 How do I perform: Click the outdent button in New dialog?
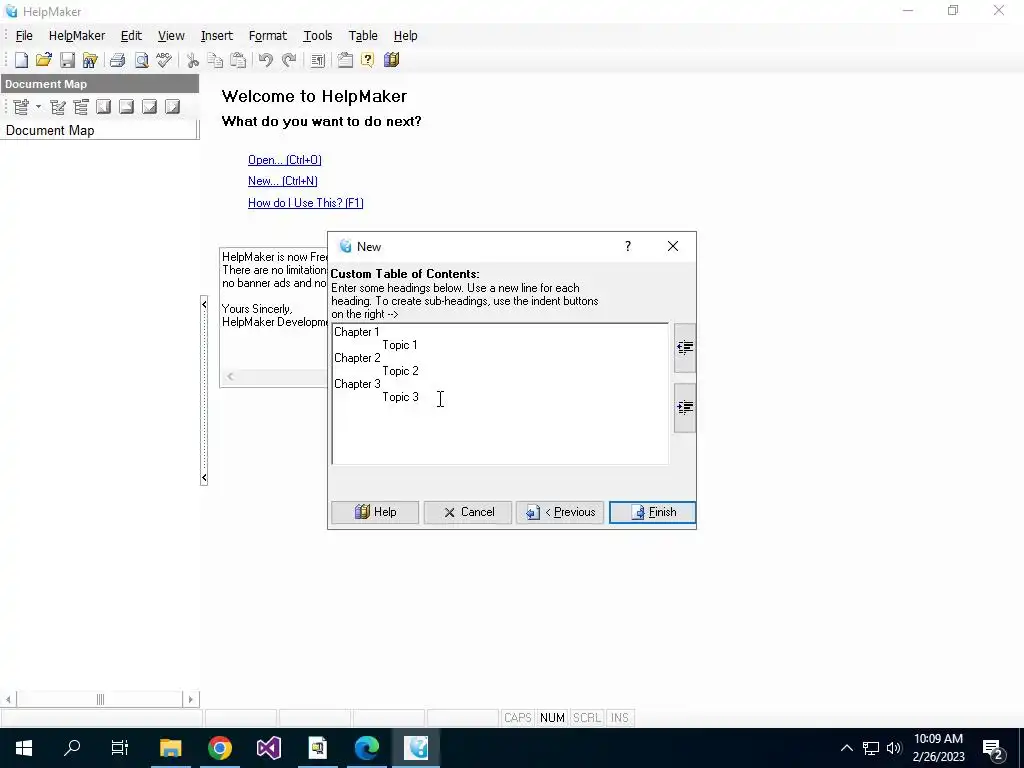pos(684,347)
